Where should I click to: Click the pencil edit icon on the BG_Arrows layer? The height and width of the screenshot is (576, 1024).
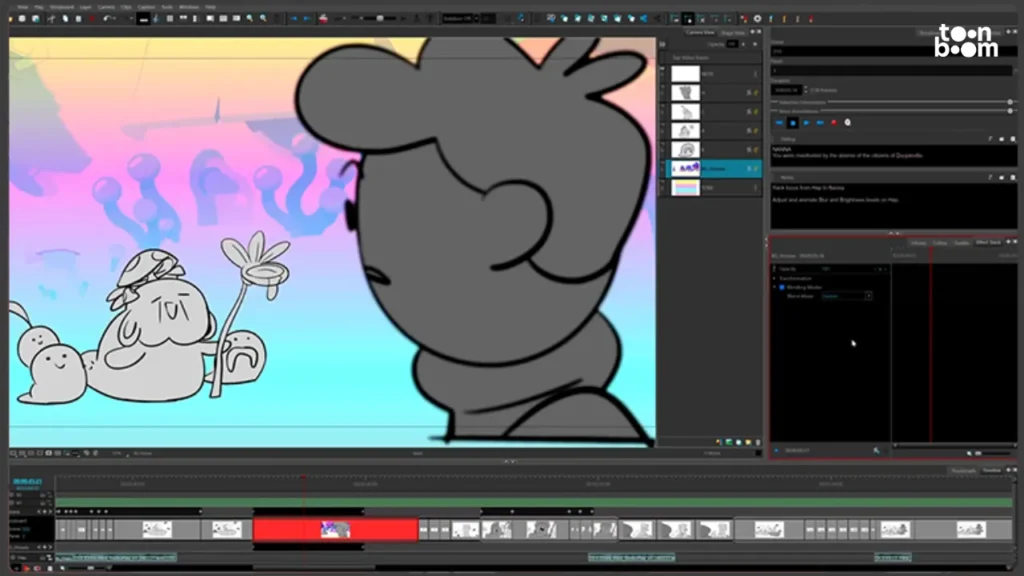click(755, 168)
